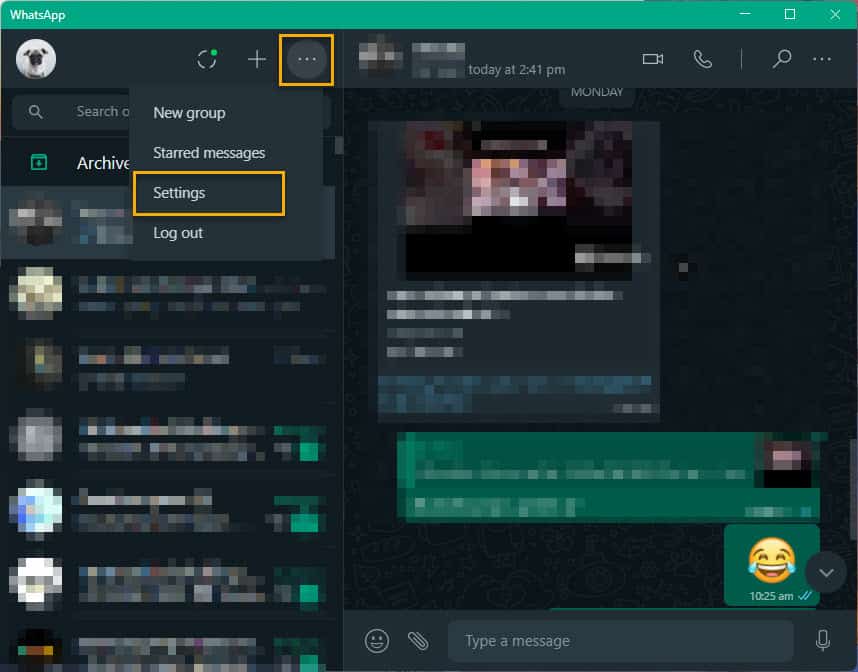Click the search magnifier icon in chat list

pyautogui.click(x=36, y=112)
